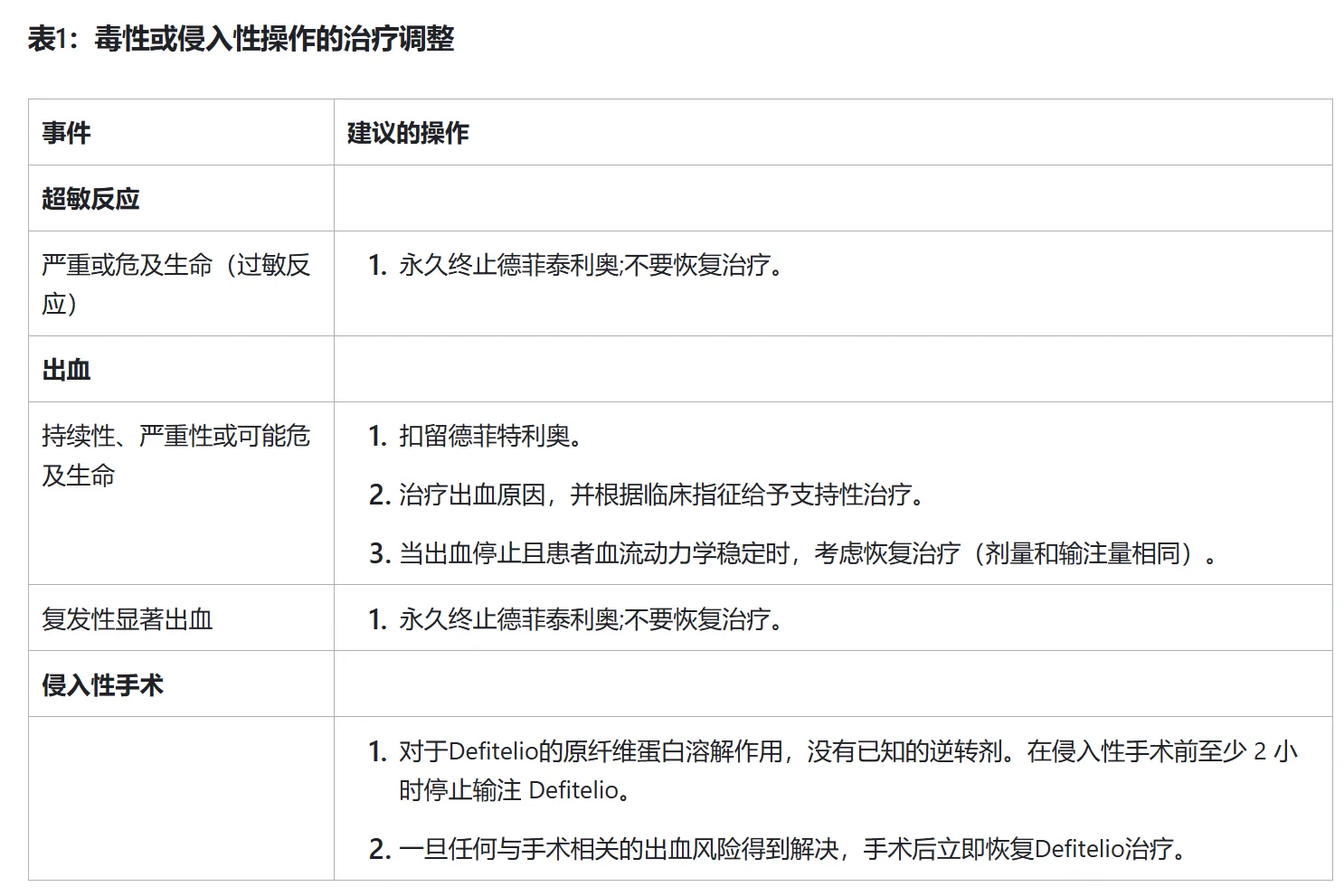Click the table title '表1：毒性或侵入性操作的治疗调整'
The height and width of the screenshot is (896, 1344).
click(x=241, y=39)
